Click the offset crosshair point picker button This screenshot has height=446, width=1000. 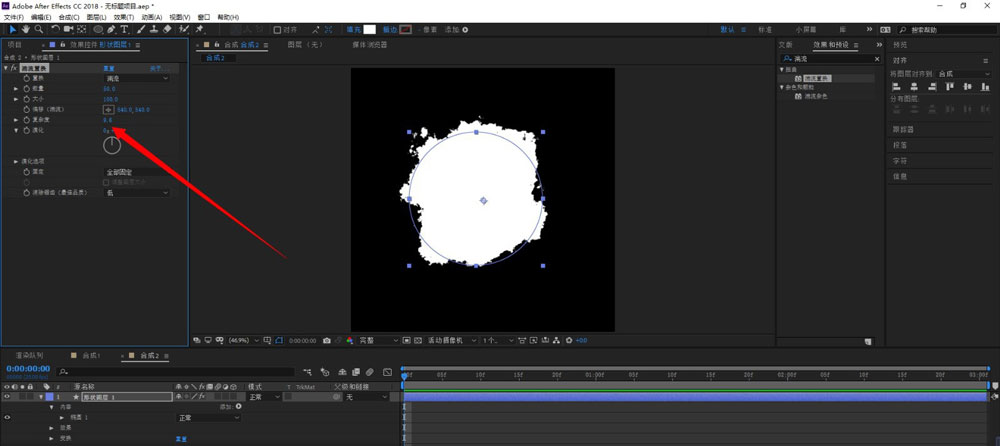tap(109, 109)
